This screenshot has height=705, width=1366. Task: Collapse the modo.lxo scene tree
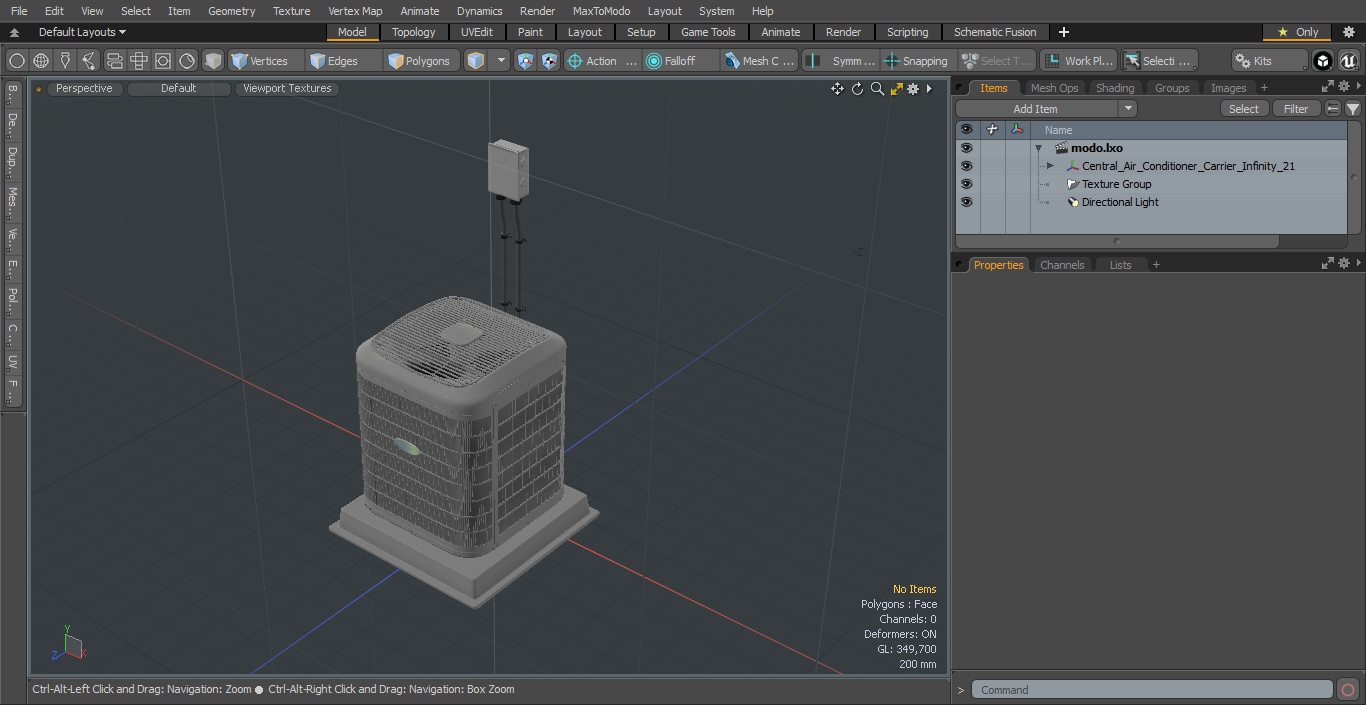pos(1038,148)
